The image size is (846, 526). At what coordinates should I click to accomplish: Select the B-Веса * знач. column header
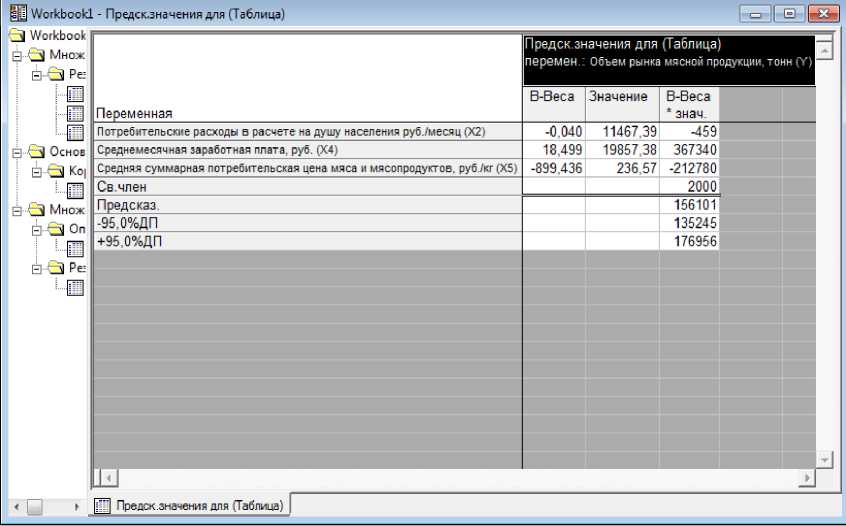tap(689, 104)
